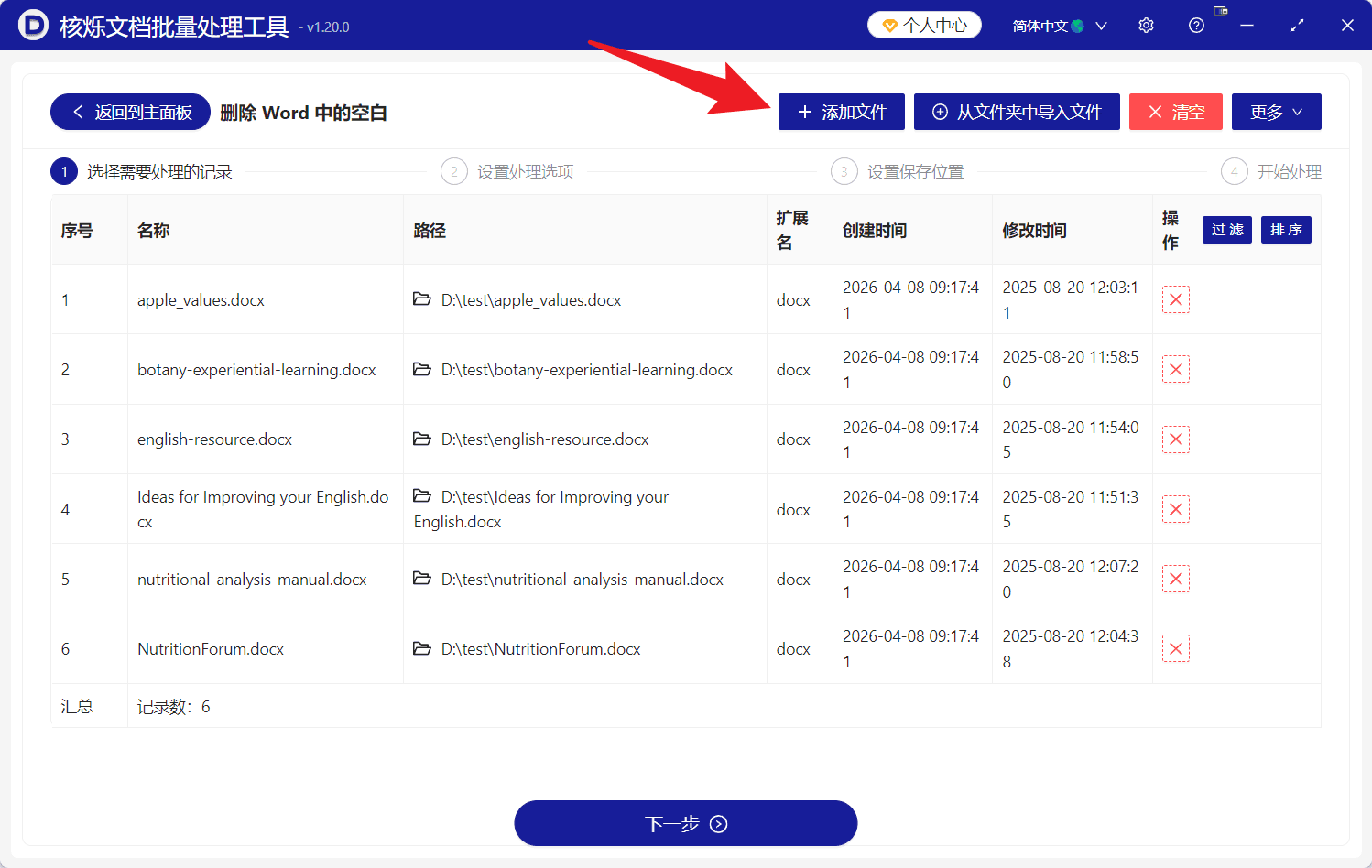Click the red X icon for nutritional-analysis-manual.docx
The height and width of the screenshot is (868, 1372).
point(1176,579)
